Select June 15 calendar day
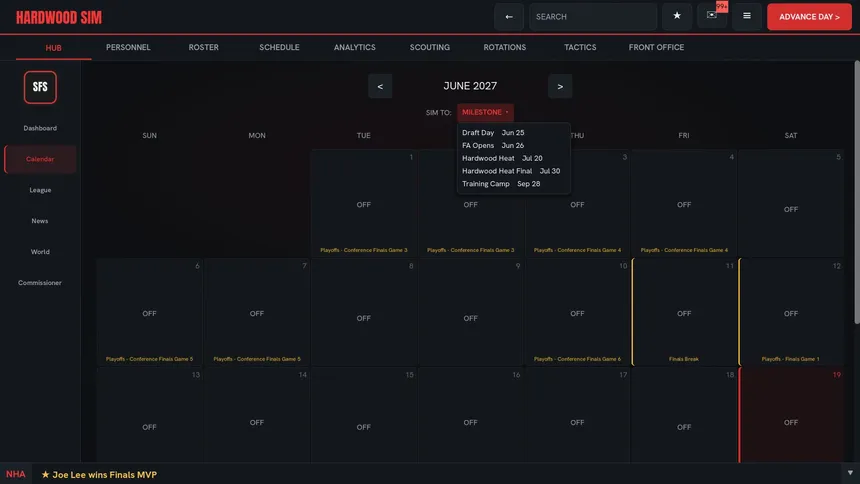This screenshot has width=860, height=484. [x=364, y=415]
